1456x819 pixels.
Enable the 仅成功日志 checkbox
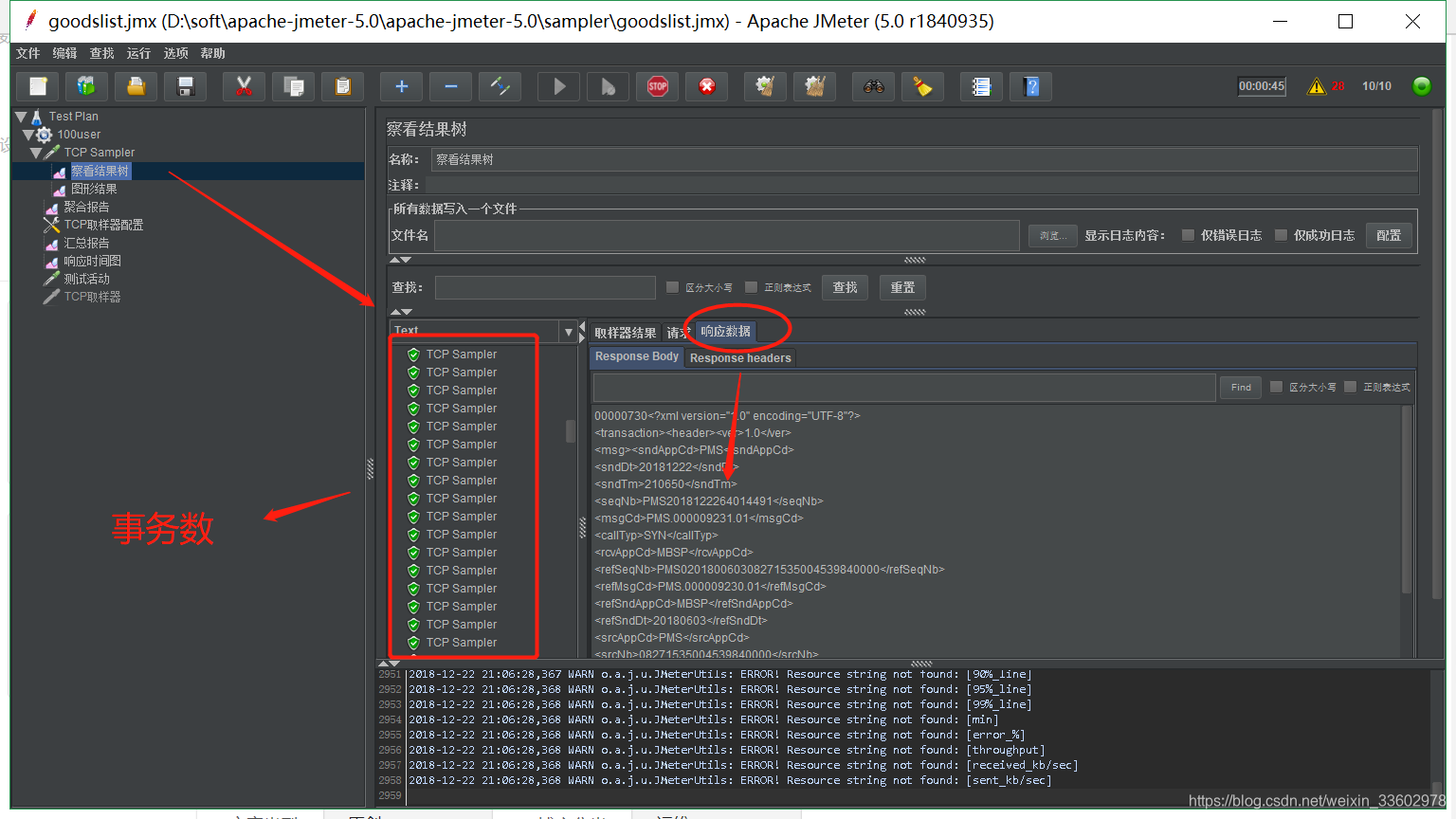coord(1281,235)
